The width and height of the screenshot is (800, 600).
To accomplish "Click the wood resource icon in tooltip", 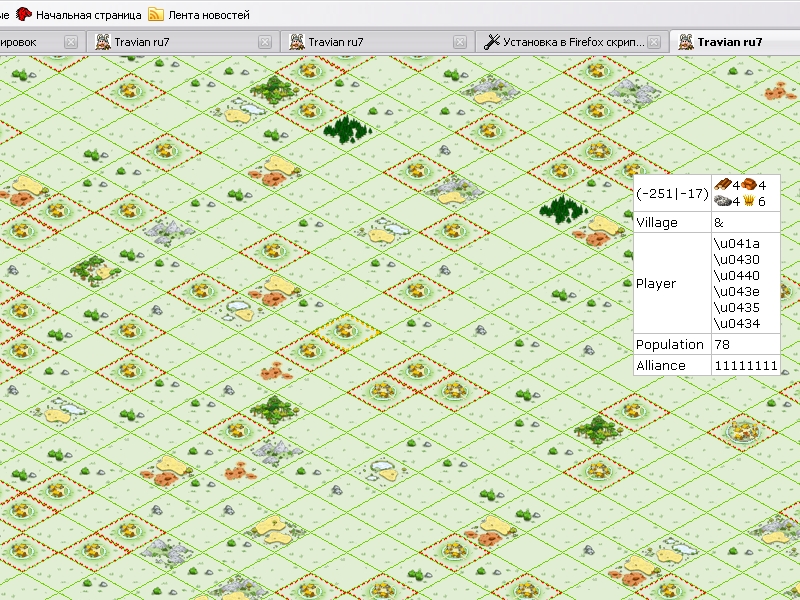I will pyautogui.click(x=722, y=185).
